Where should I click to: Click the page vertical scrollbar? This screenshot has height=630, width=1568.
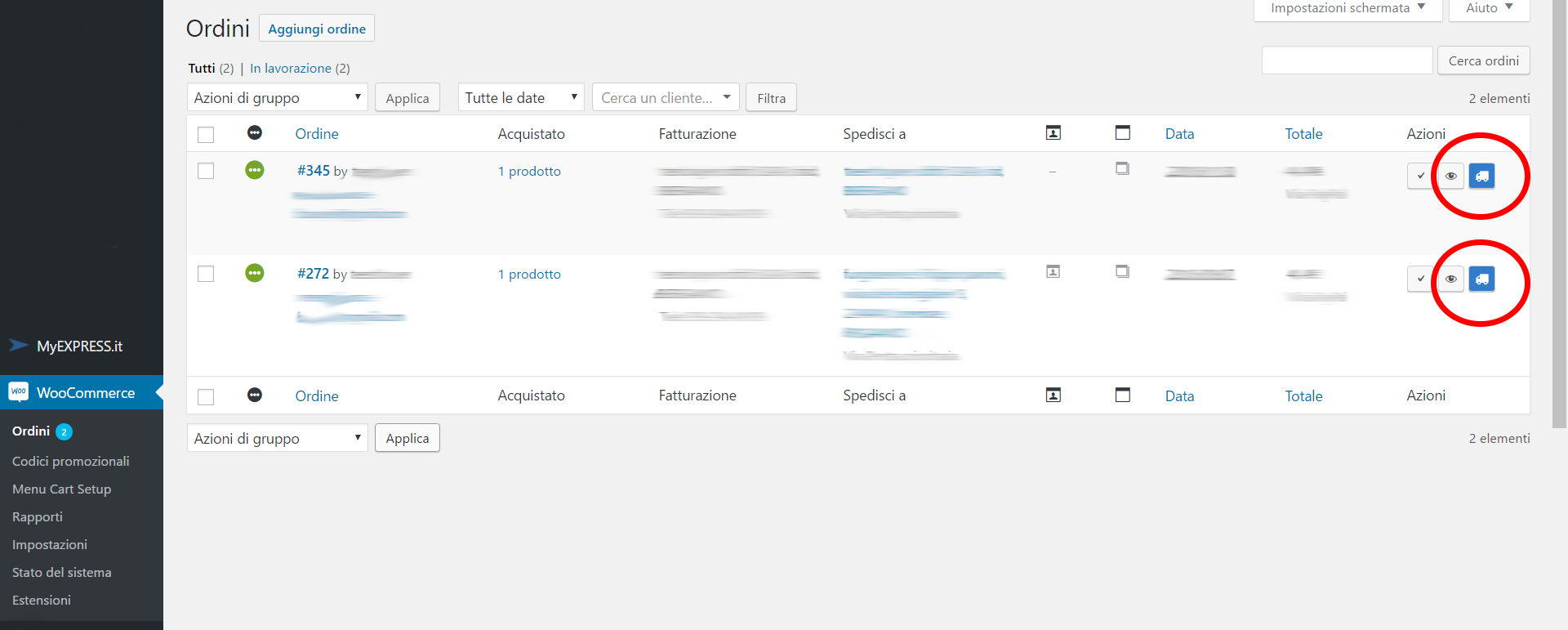1560,212
